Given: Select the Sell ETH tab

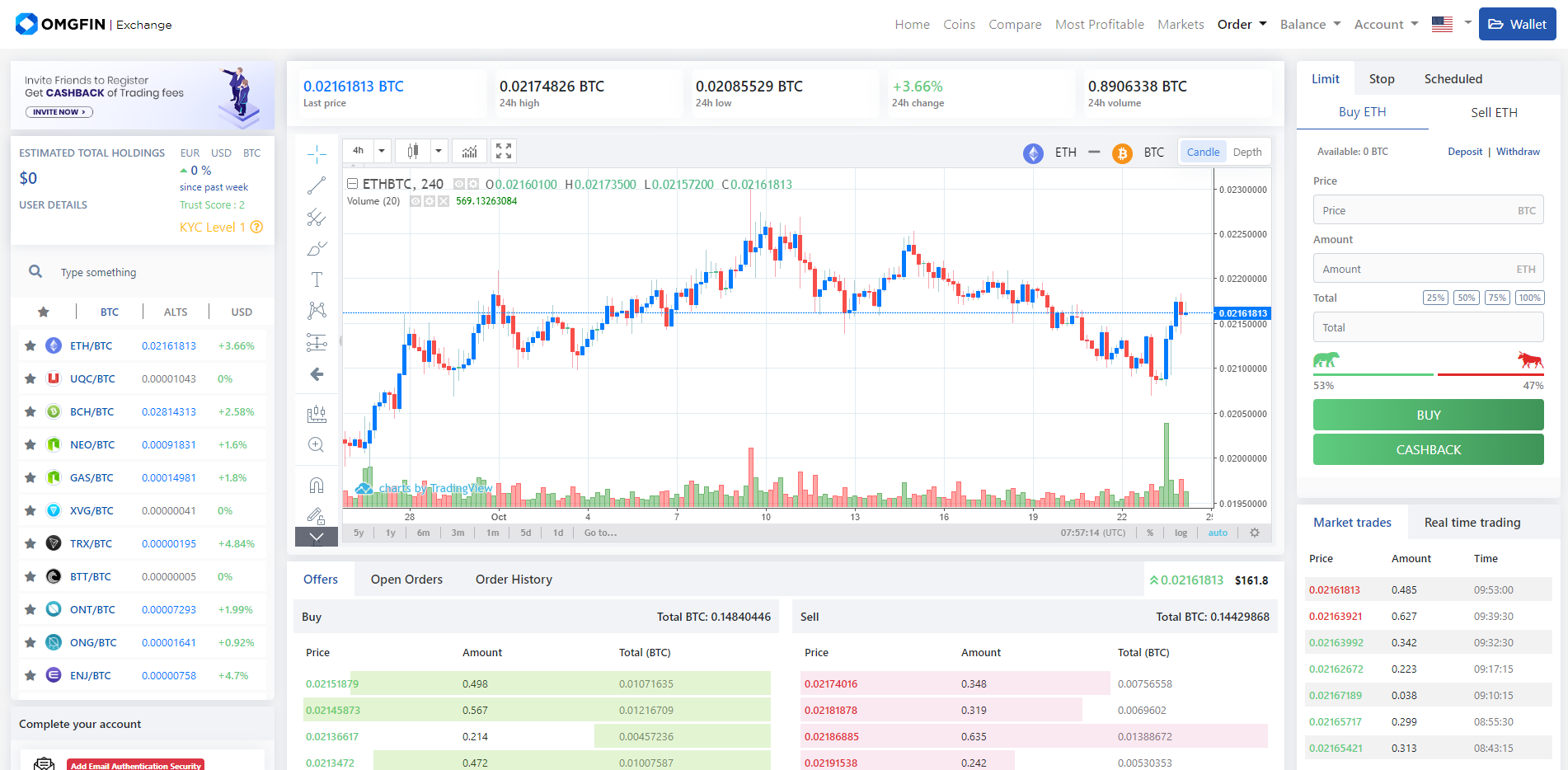Looking at the screenshot, I should [1494, 112].
